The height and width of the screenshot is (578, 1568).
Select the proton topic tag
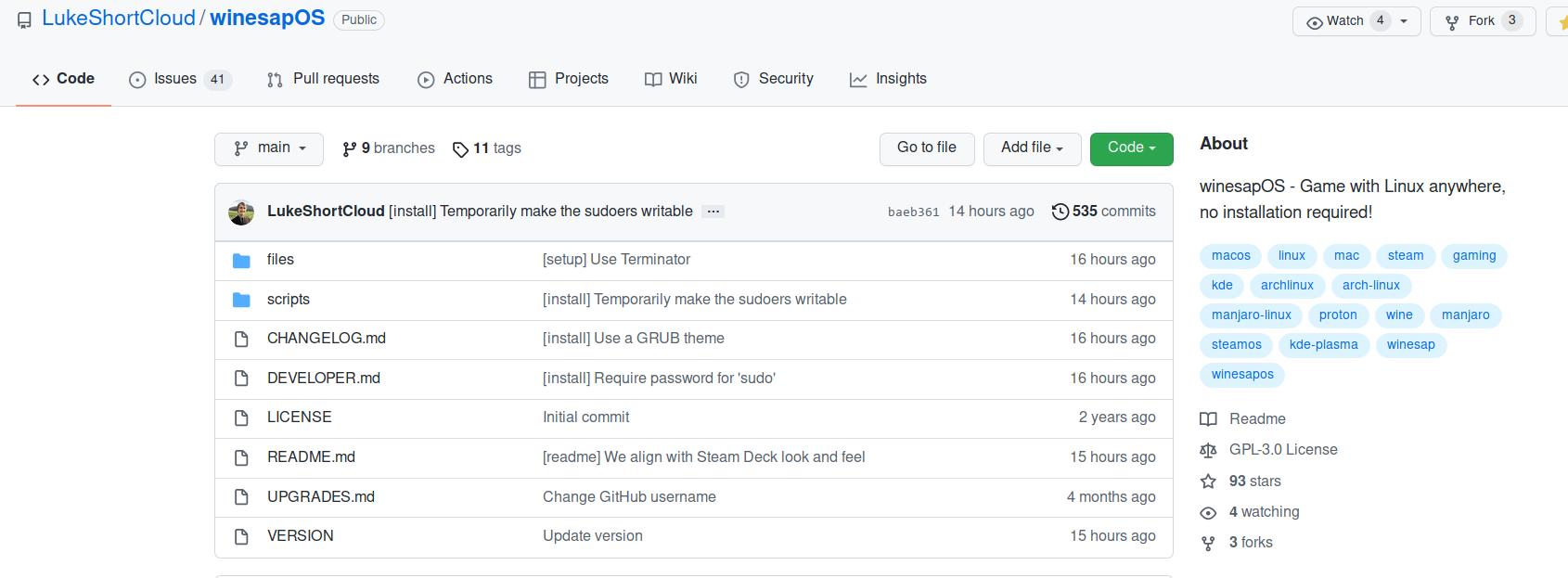pyautogui.click(x=1338, y=315)
